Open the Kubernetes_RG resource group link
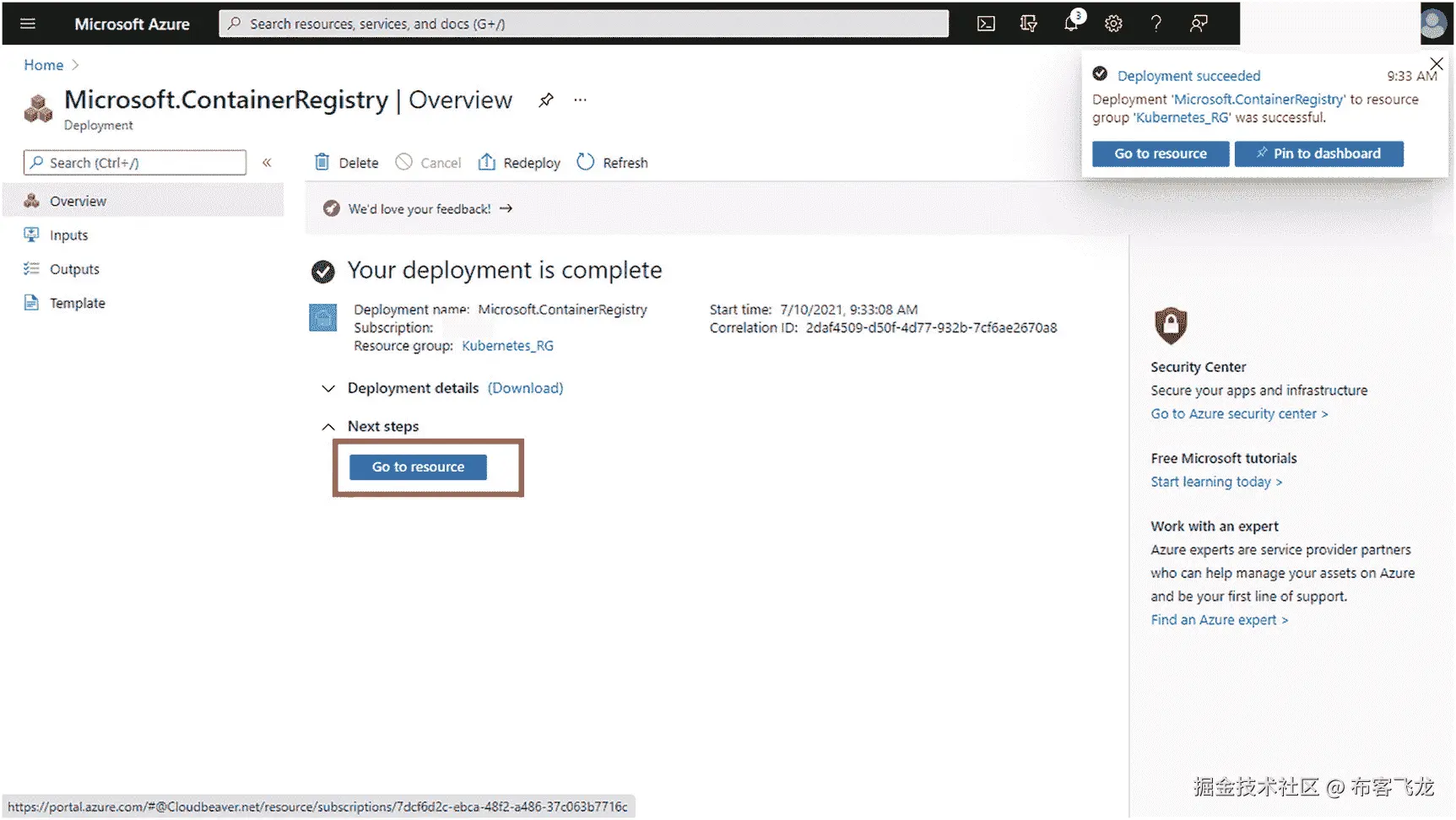The height and width of the screenshot is (820, 1456). point(508,346)
